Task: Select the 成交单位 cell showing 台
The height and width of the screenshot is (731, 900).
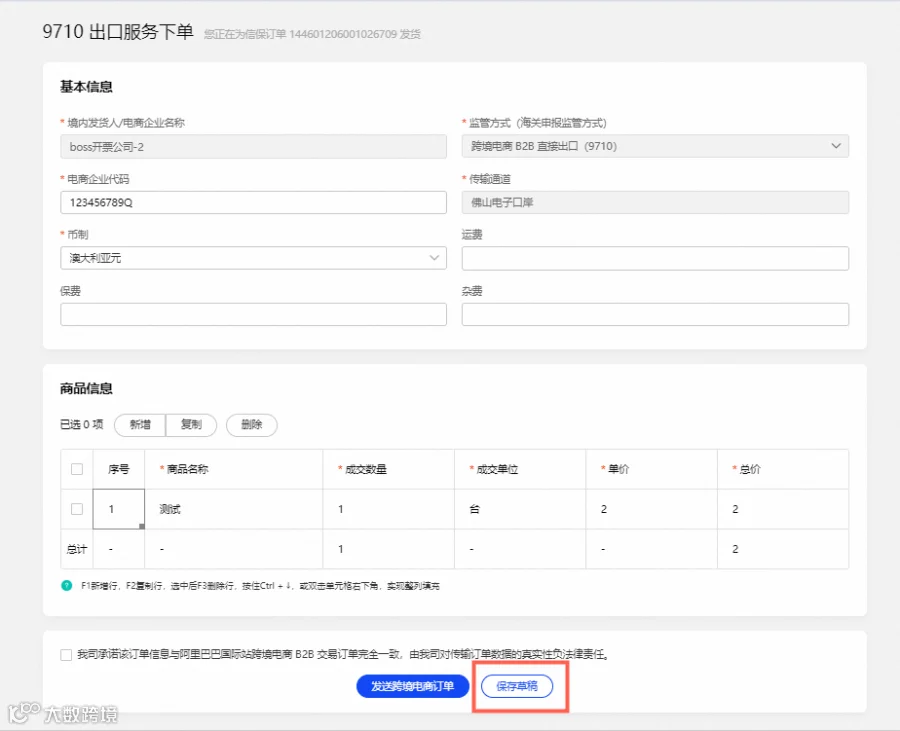Action: [x=520, y=509]
